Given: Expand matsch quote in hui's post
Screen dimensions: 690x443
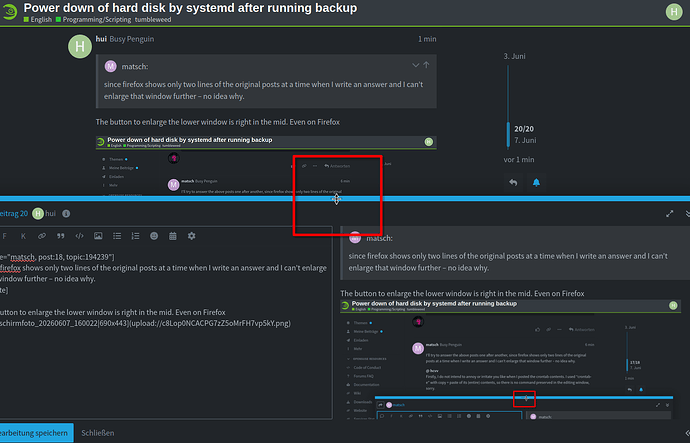Looking at the screenshot, I should pyautogui.click(x=415, y=65).
